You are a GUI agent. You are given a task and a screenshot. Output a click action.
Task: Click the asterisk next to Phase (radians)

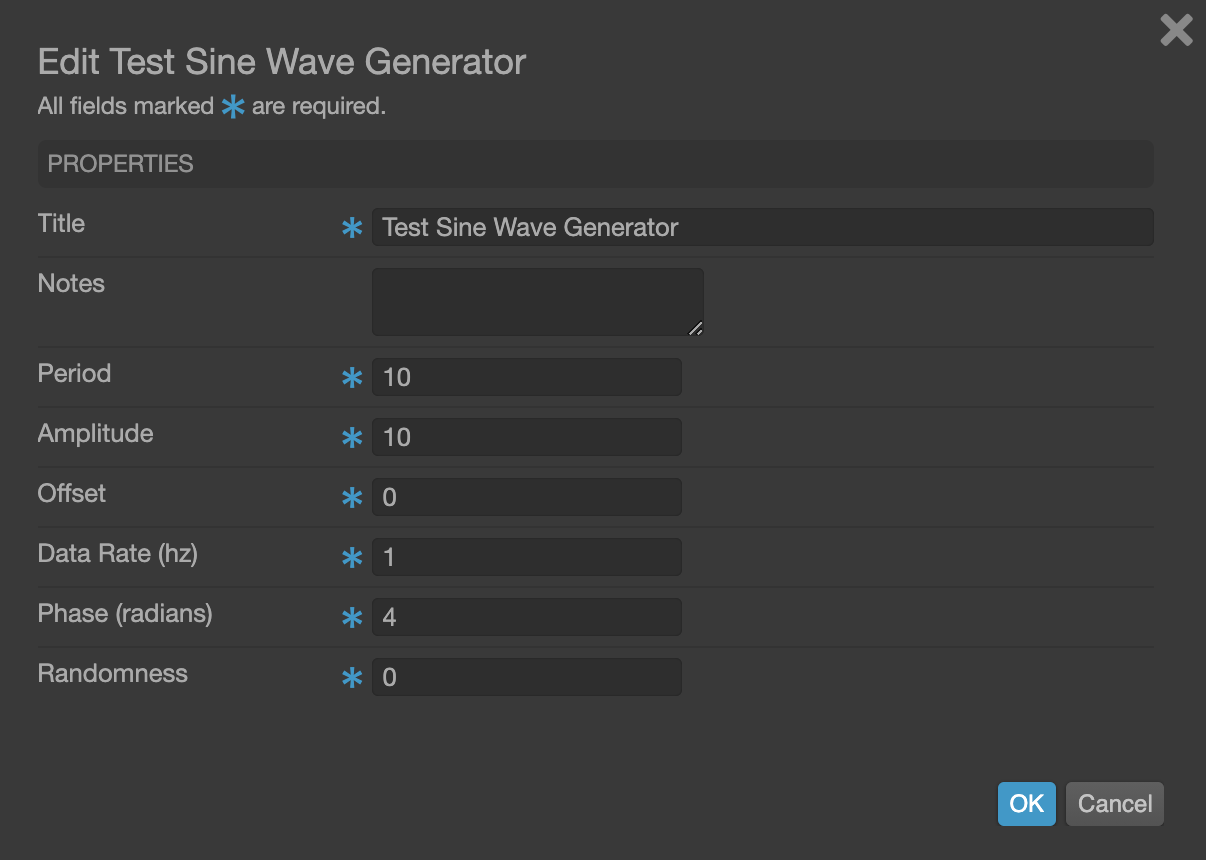(352, 619)
